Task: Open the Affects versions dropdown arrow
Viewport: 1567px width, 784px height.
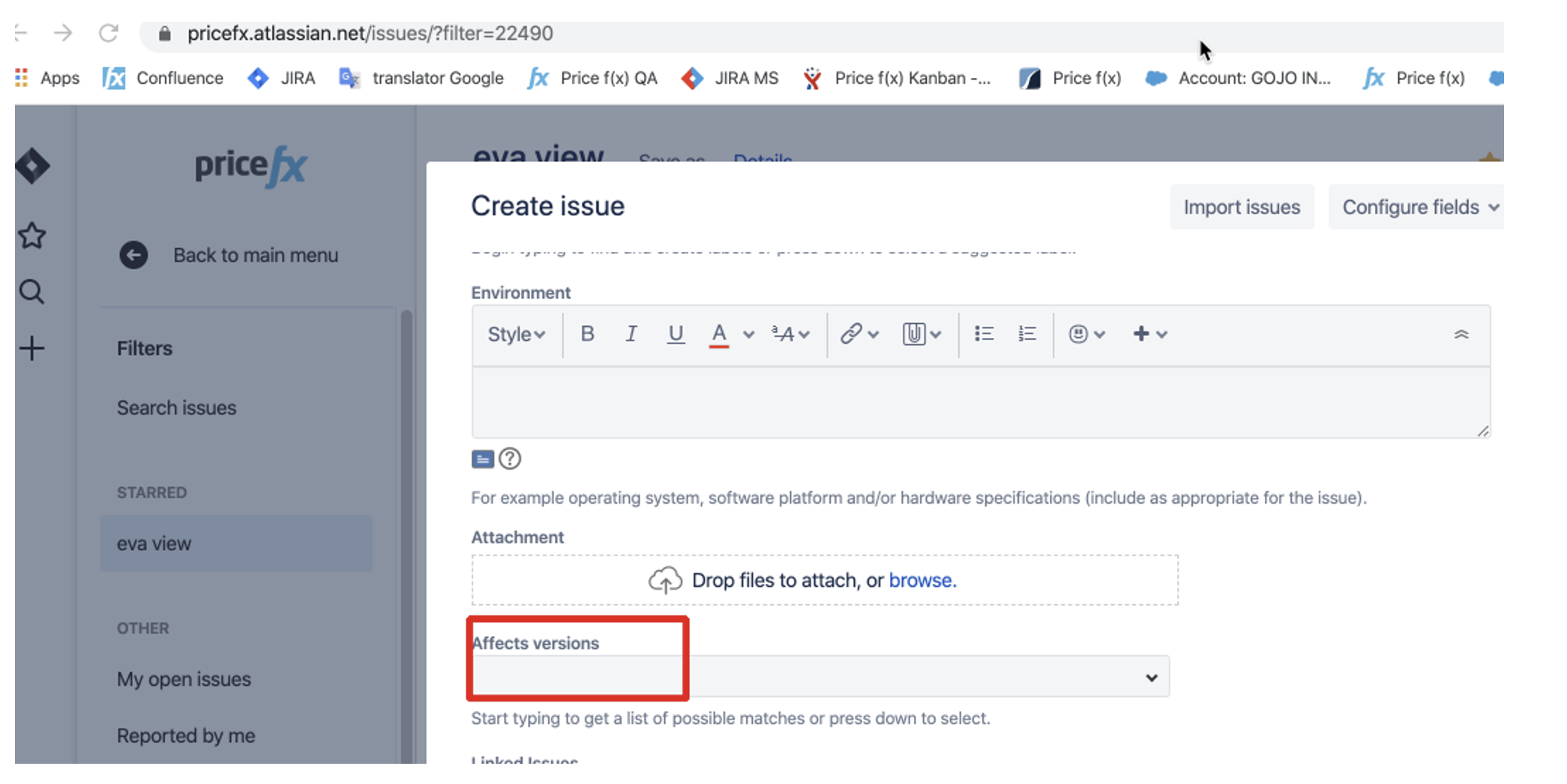Action: 1151,678
